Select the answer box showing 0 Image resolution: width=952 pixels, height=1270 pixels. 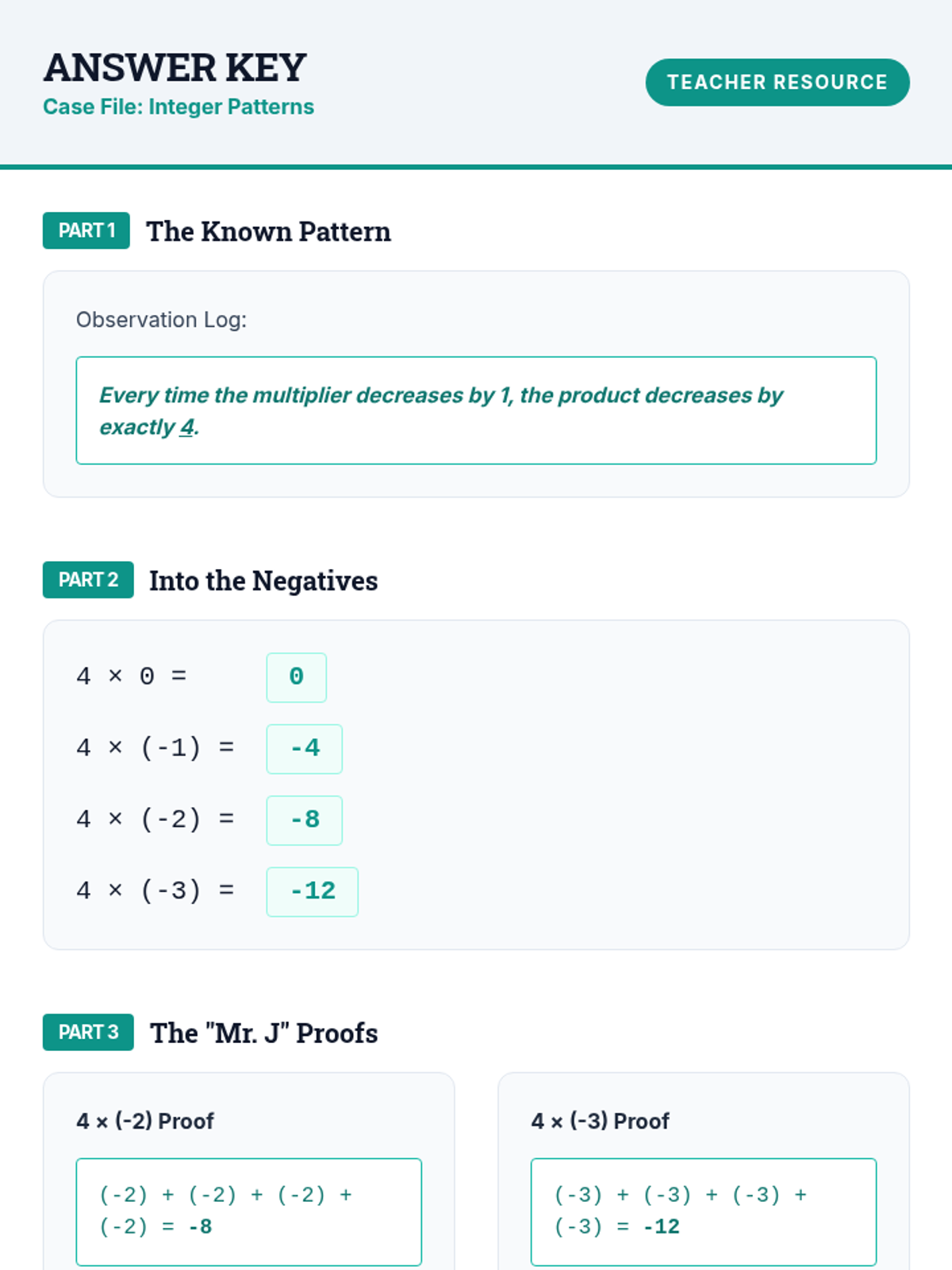click(296, 677)
